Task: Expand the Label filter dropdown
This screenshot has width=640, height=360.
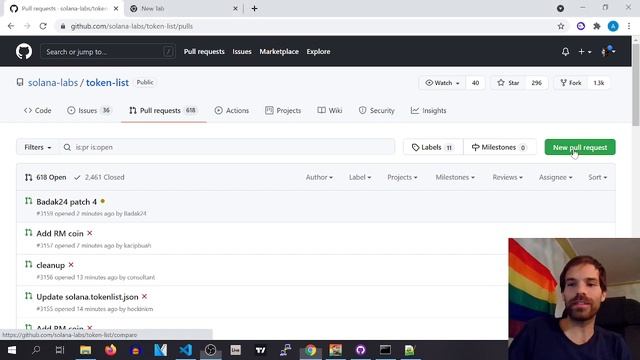Action: coord(360,178)
